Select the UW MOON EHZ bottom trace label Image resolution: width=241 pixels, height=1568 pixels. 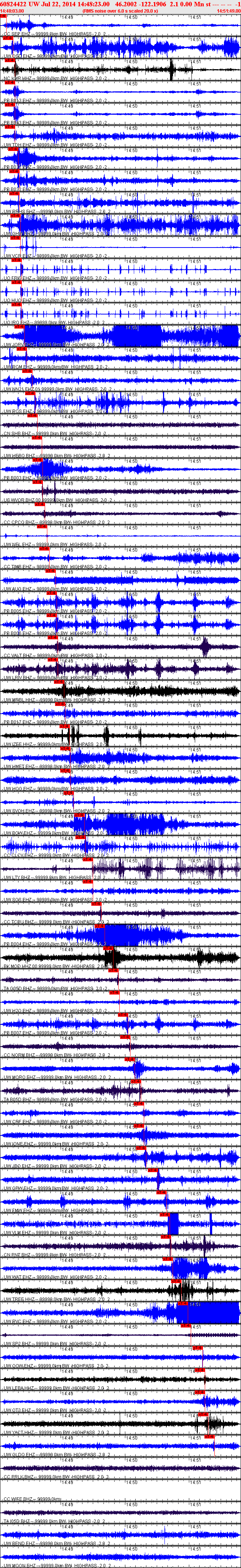(x=19, y=1565)
